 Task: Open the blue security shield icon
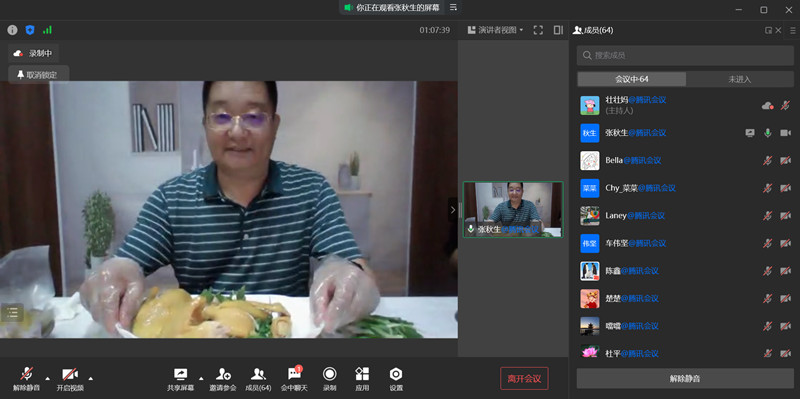[x=30, y=30]
